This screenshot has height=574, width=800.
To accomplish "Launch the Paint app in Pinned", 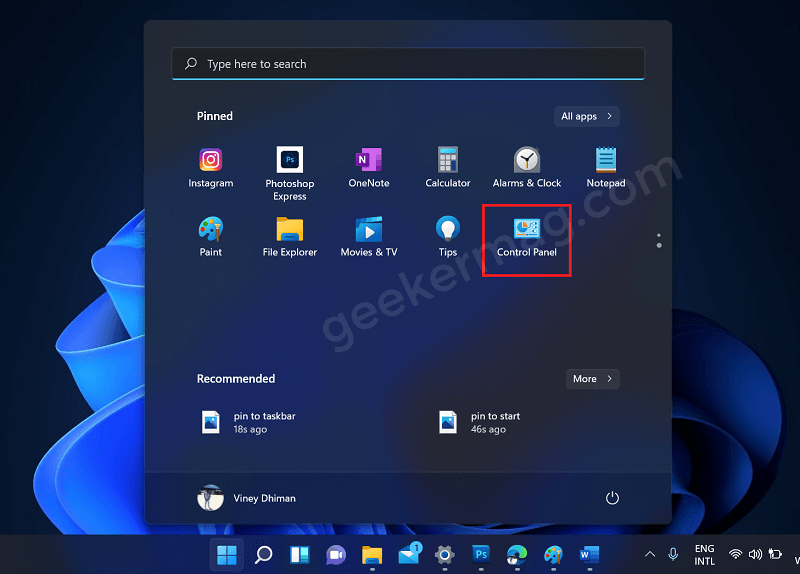I will [x=210, y=237].
